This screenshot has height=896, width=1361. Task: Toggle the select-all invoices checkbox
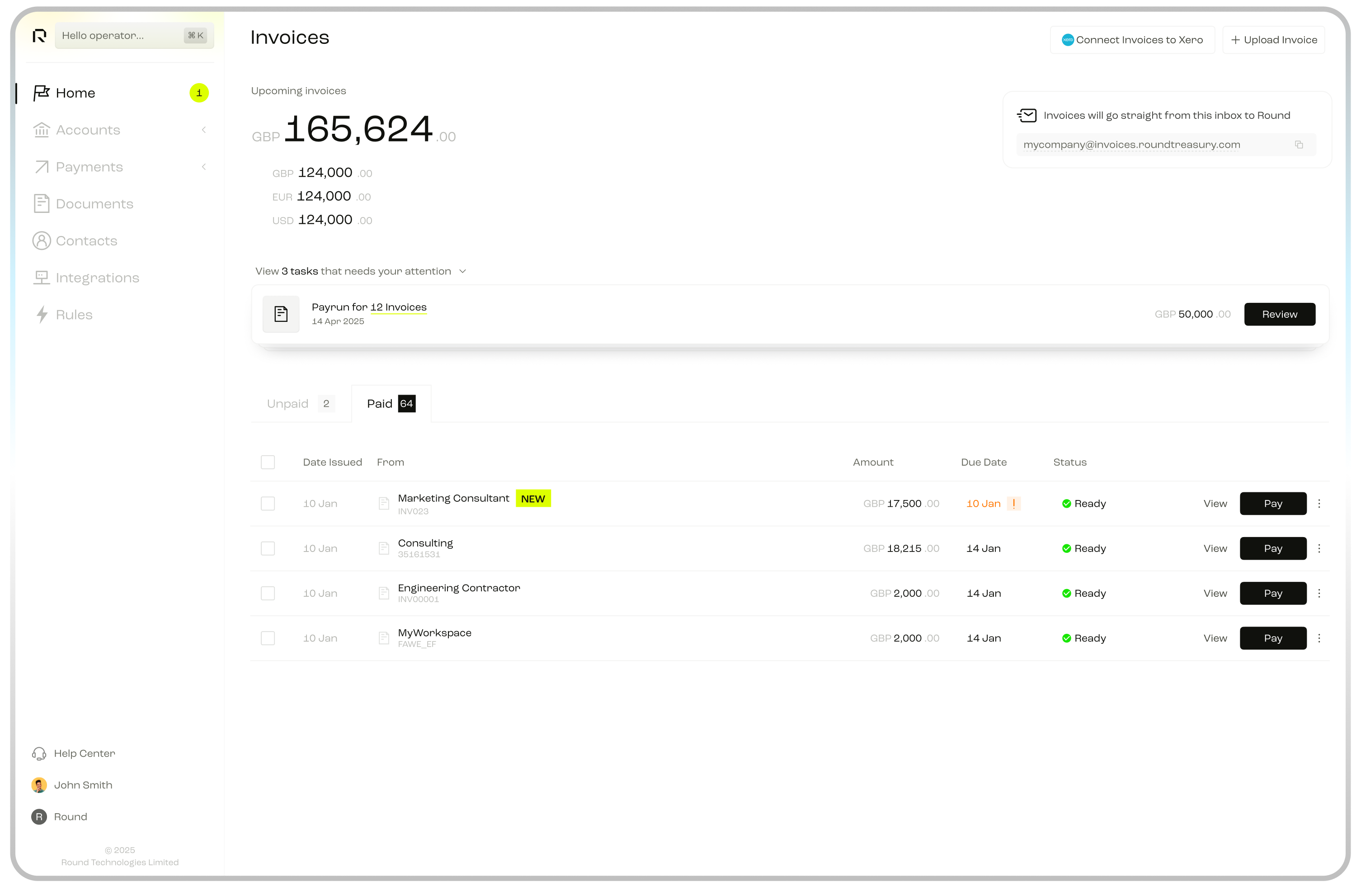click(268, 462)
